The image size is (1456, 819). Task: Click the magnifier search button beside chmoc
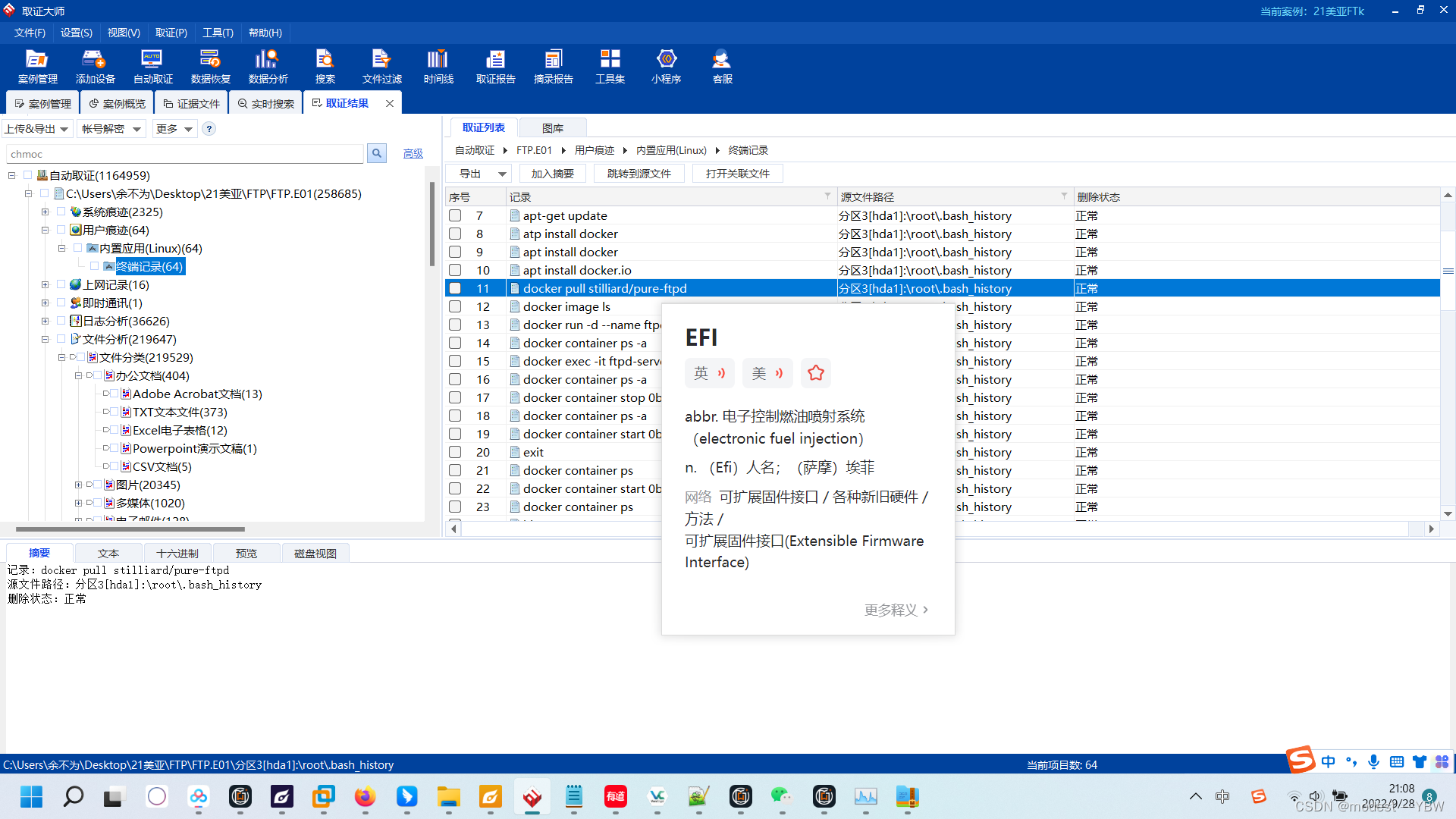[376, 153]
